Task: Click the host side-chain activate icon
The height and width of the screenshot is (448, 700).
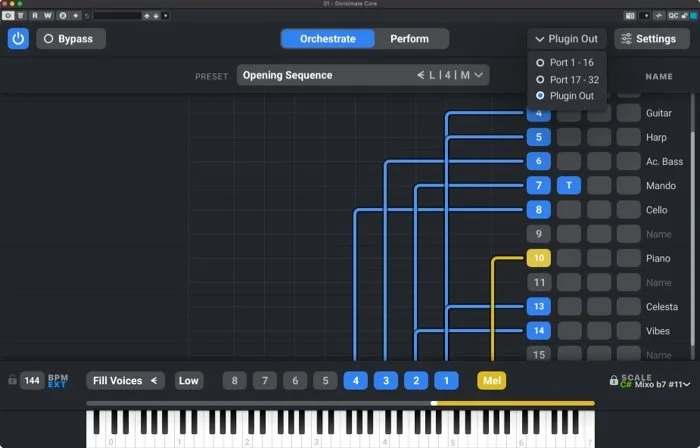Action: click(659, 16)
